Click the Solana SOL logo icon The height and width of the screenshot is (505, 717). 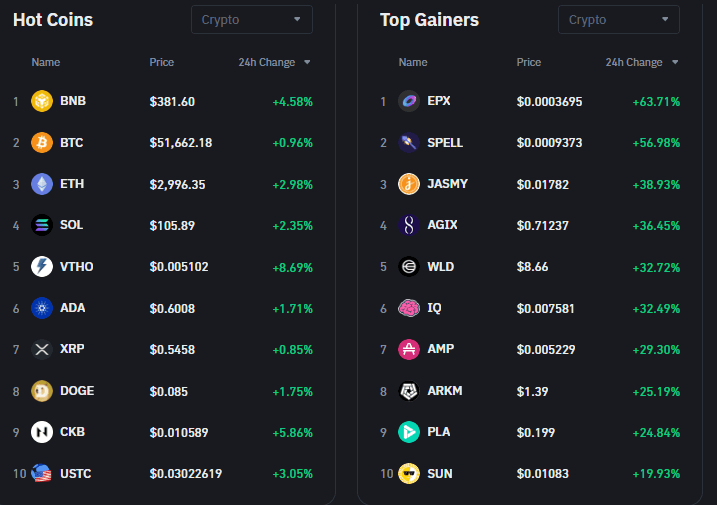tap(42, 225)
